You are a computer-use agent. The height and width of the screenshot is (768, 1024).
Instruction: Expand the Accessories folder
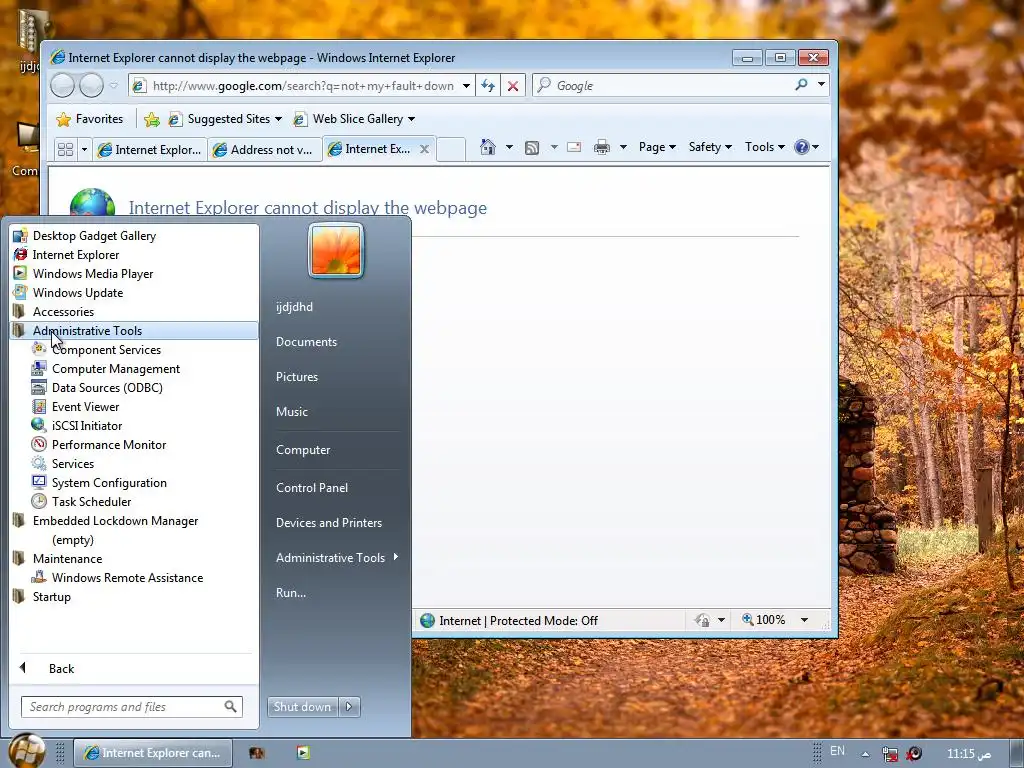pyautogui.click(x=134, y=312)
